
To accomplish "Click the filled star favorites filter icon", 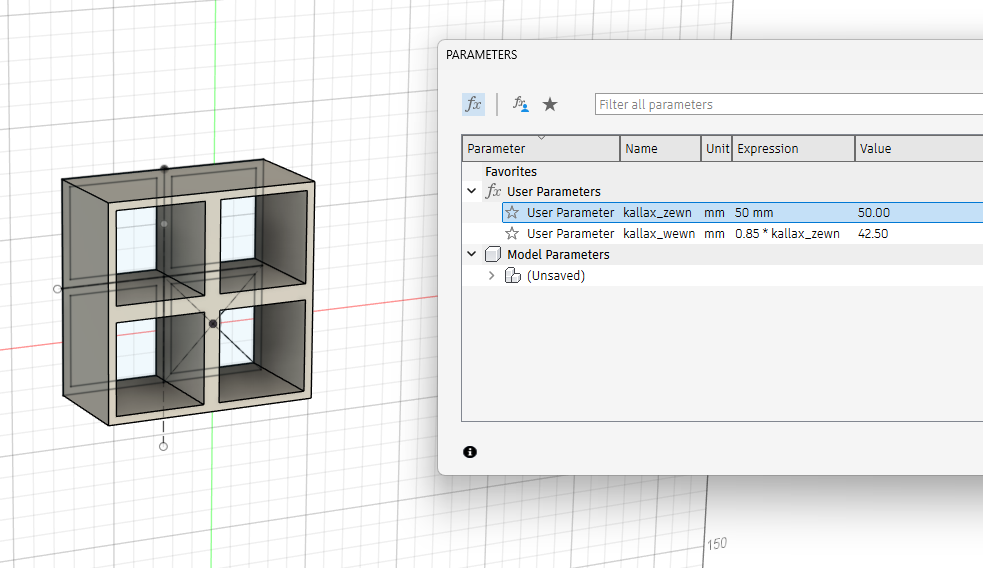I will 550,104.
